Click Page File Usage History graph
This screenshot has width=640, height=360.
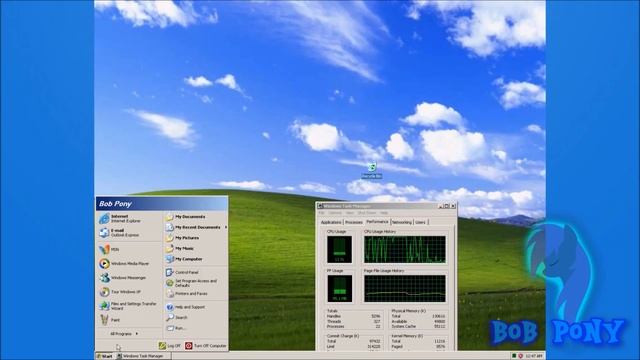coord(404,289)
